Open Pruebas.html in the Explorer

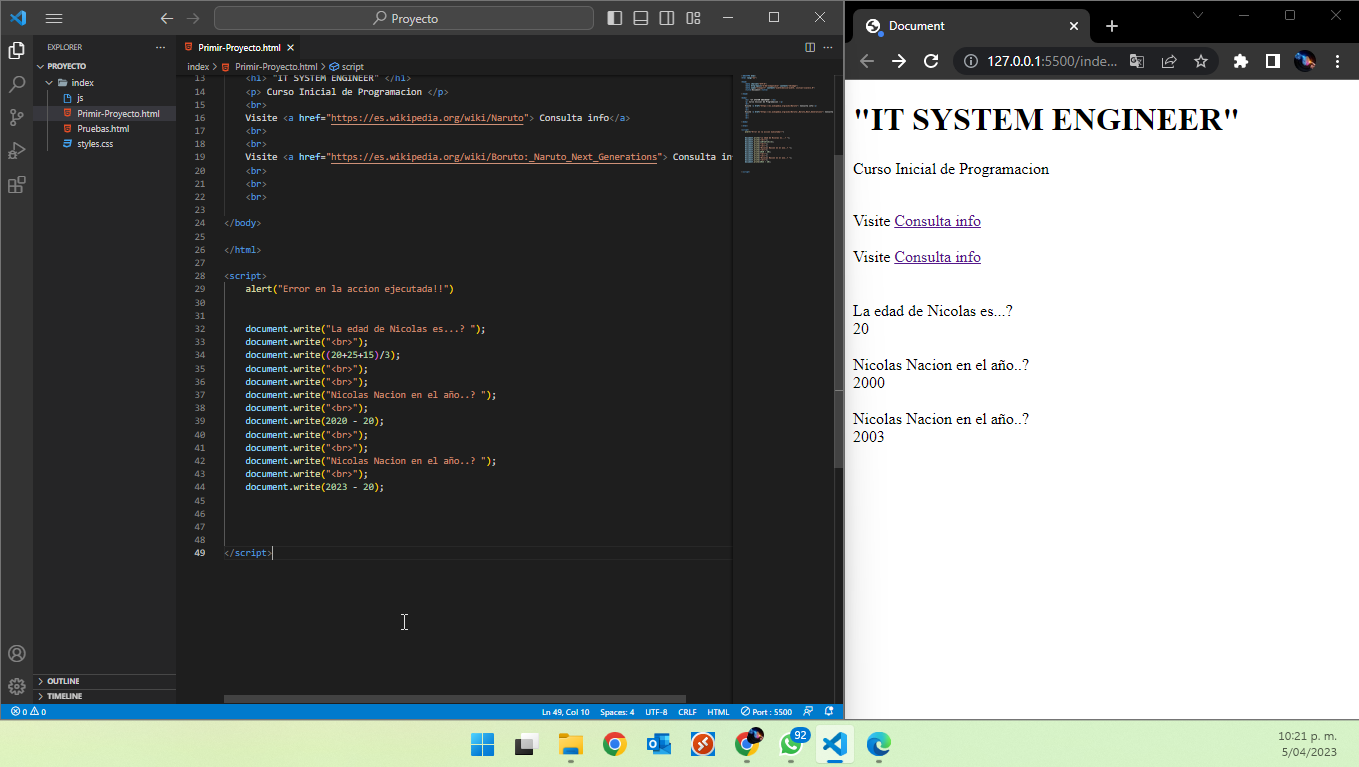point(105,129)
